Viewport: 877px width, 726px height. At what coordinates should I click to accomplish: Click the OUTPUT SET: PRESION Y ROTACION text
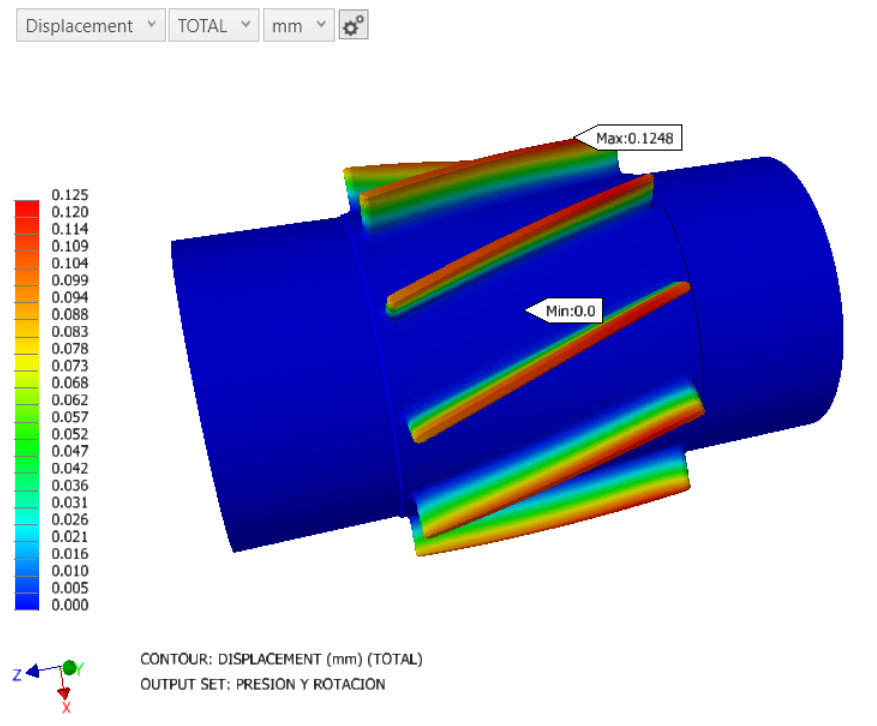(262, 684)
